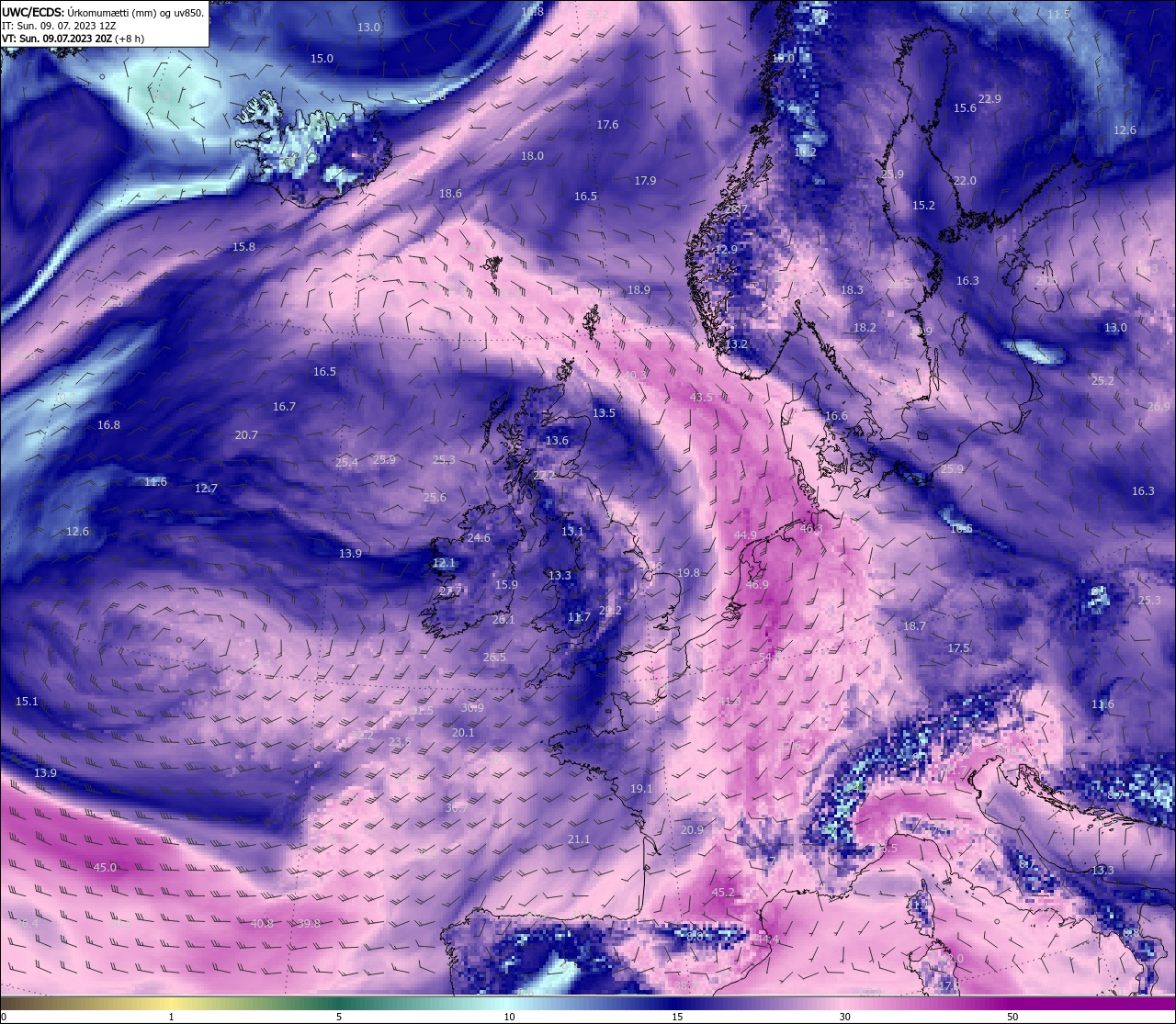Screen dimensions: 1176x1024
Task: Click the map value '11.7' over Wales
Action: (x=579, y=617)
